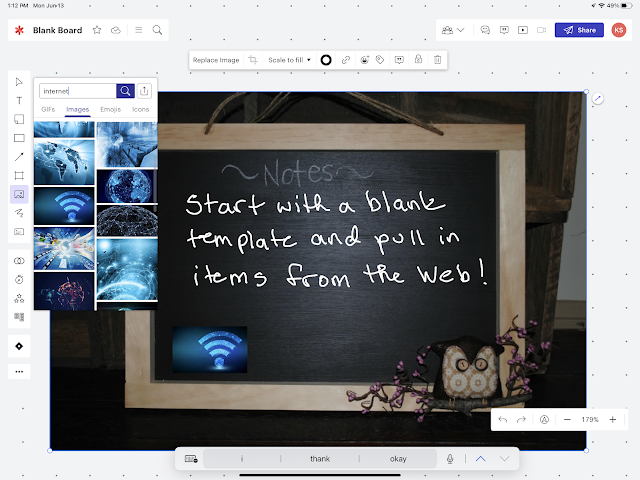The height and width of the screenshot is (480, 640).
Task: Rename the Blank Board title
Action: [58, 30]
